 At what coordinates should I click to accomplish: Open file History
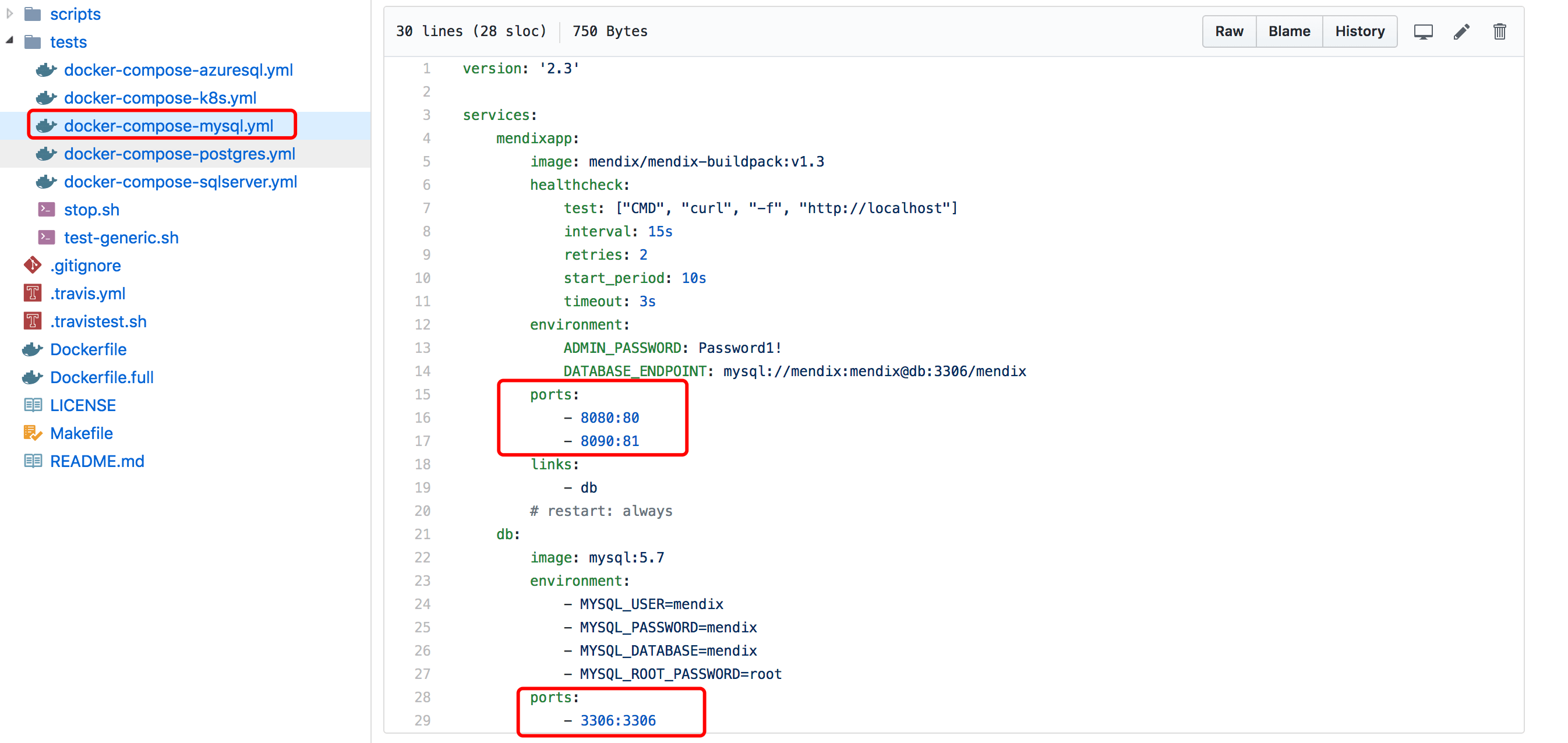coord(1360,31)
